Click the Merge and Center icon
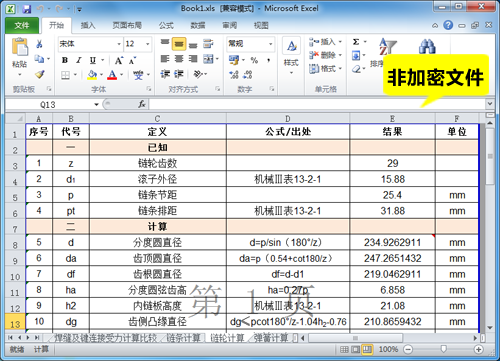 (209, 59)
